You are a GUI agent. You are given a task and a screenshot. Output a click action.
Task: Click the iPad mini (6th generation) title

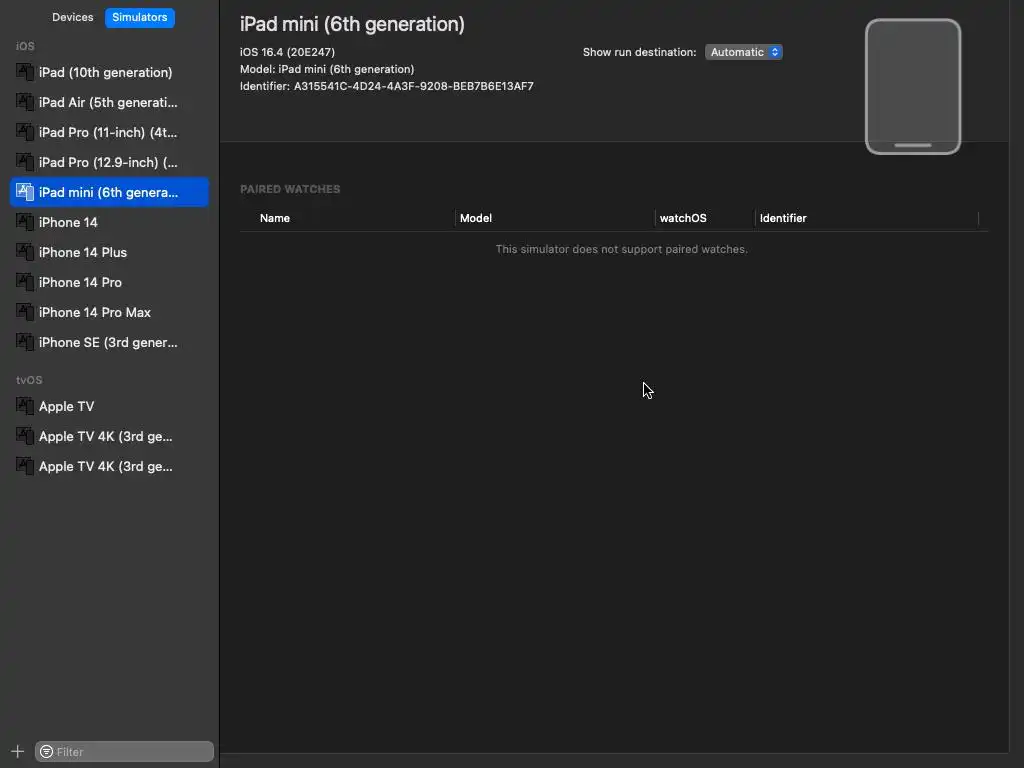(352, 24)
